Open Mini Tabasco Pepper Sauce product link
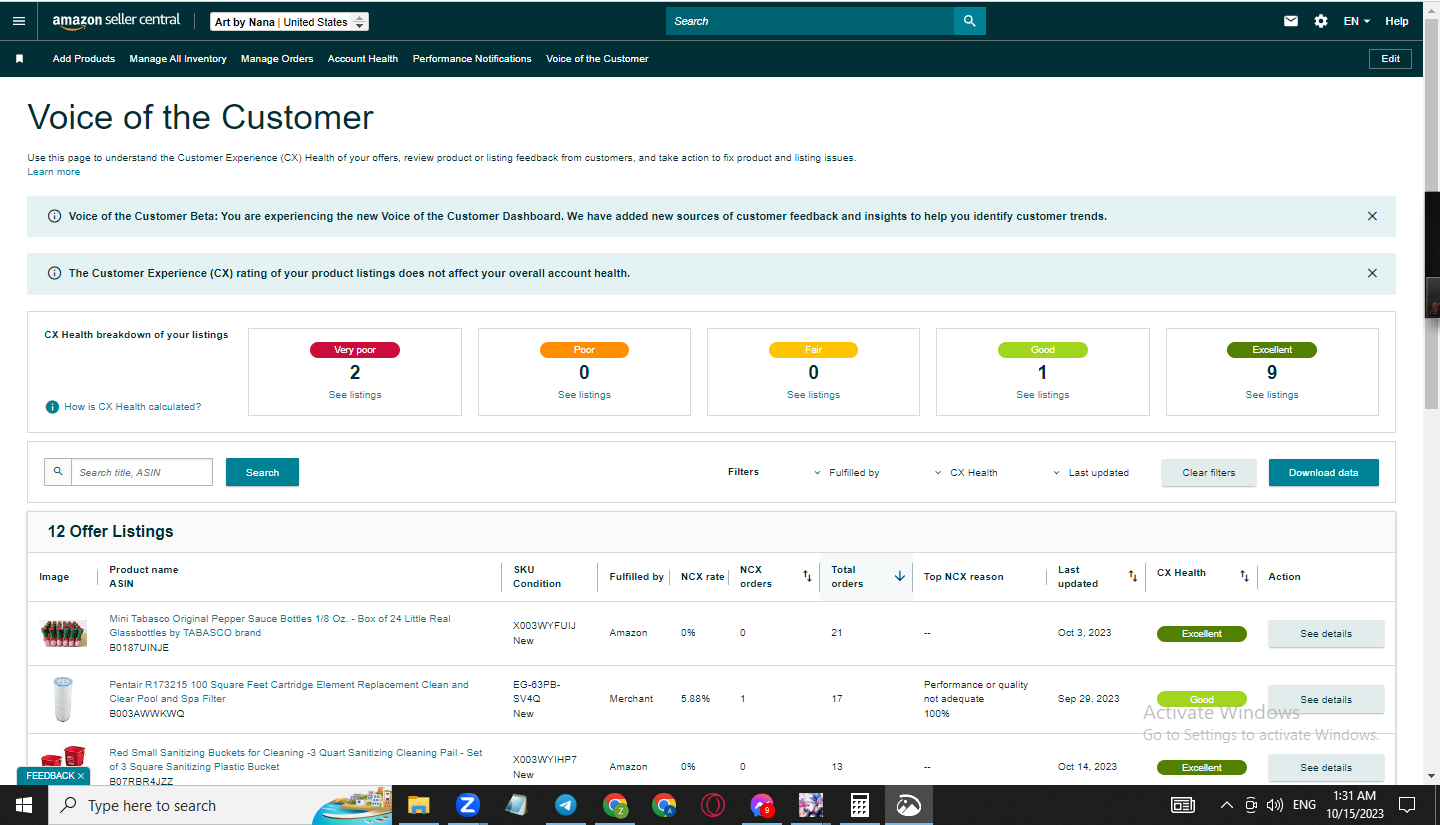1440x825 pixels. coord(279,626)
